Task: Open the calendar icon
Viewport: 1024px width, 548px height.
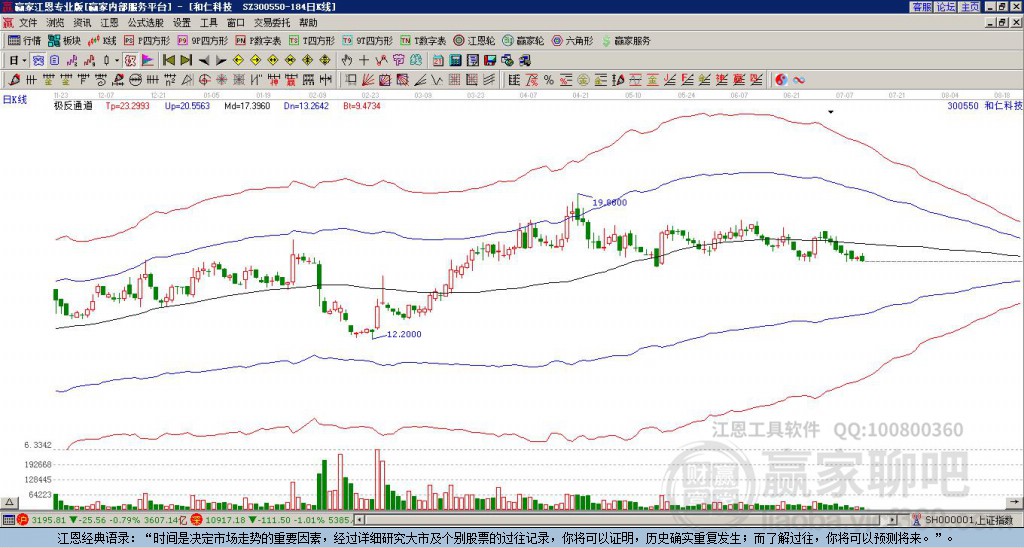Action: [438, 61]
